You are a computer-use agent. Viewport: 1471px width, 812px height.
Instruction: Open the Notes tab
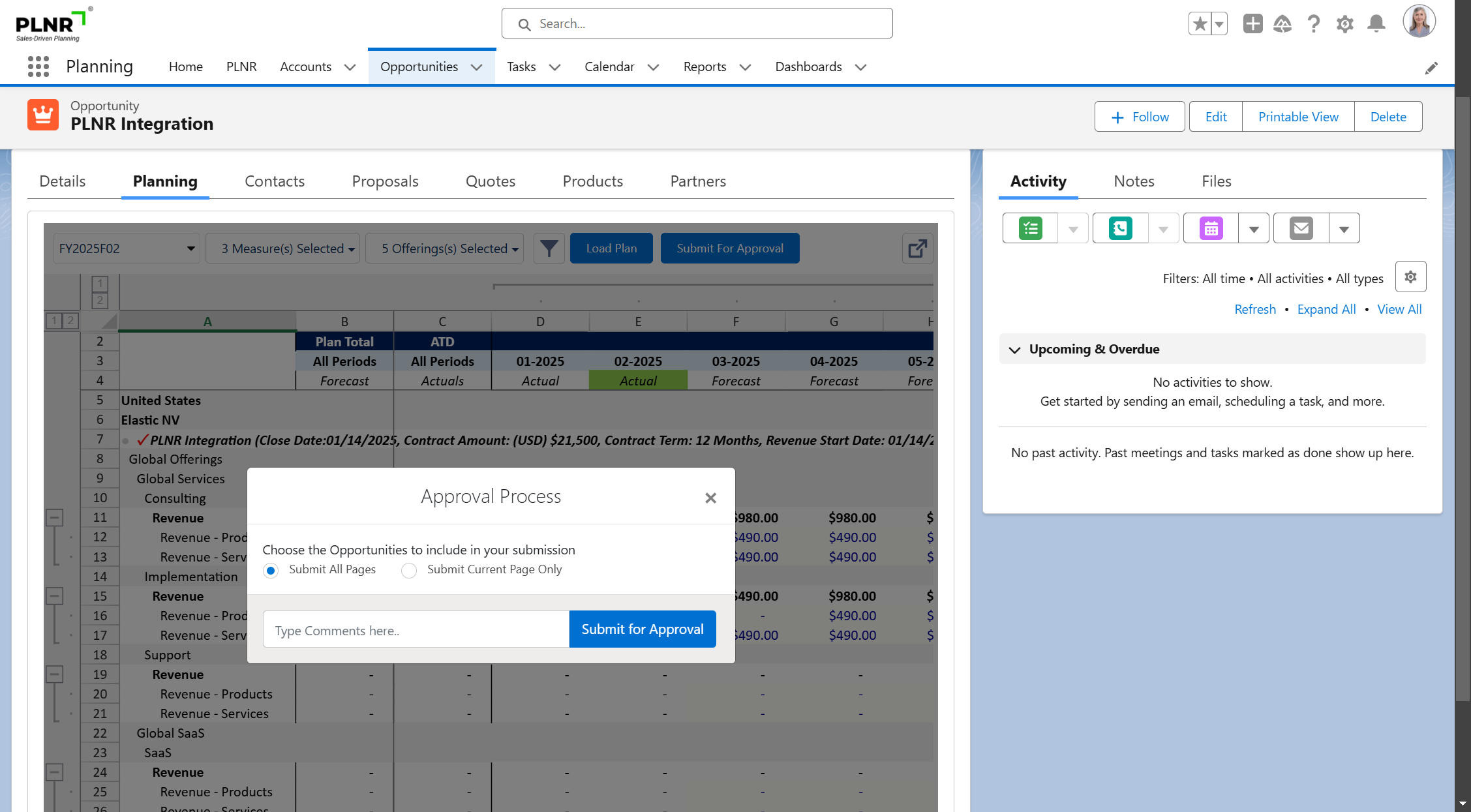coord(1134,181)
